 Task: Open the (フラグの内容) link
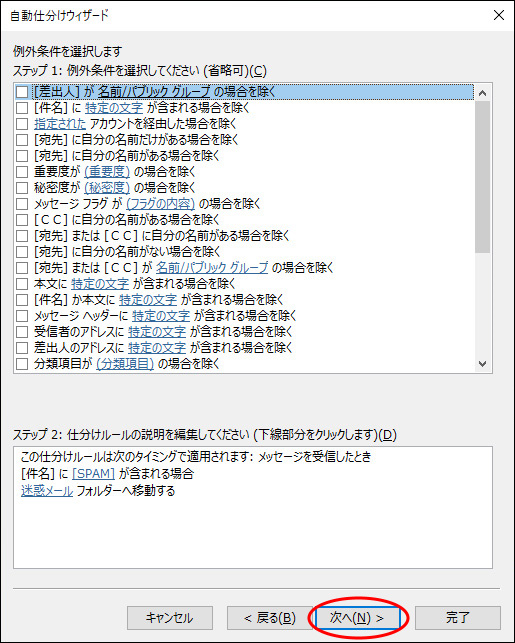click(160, 204)
